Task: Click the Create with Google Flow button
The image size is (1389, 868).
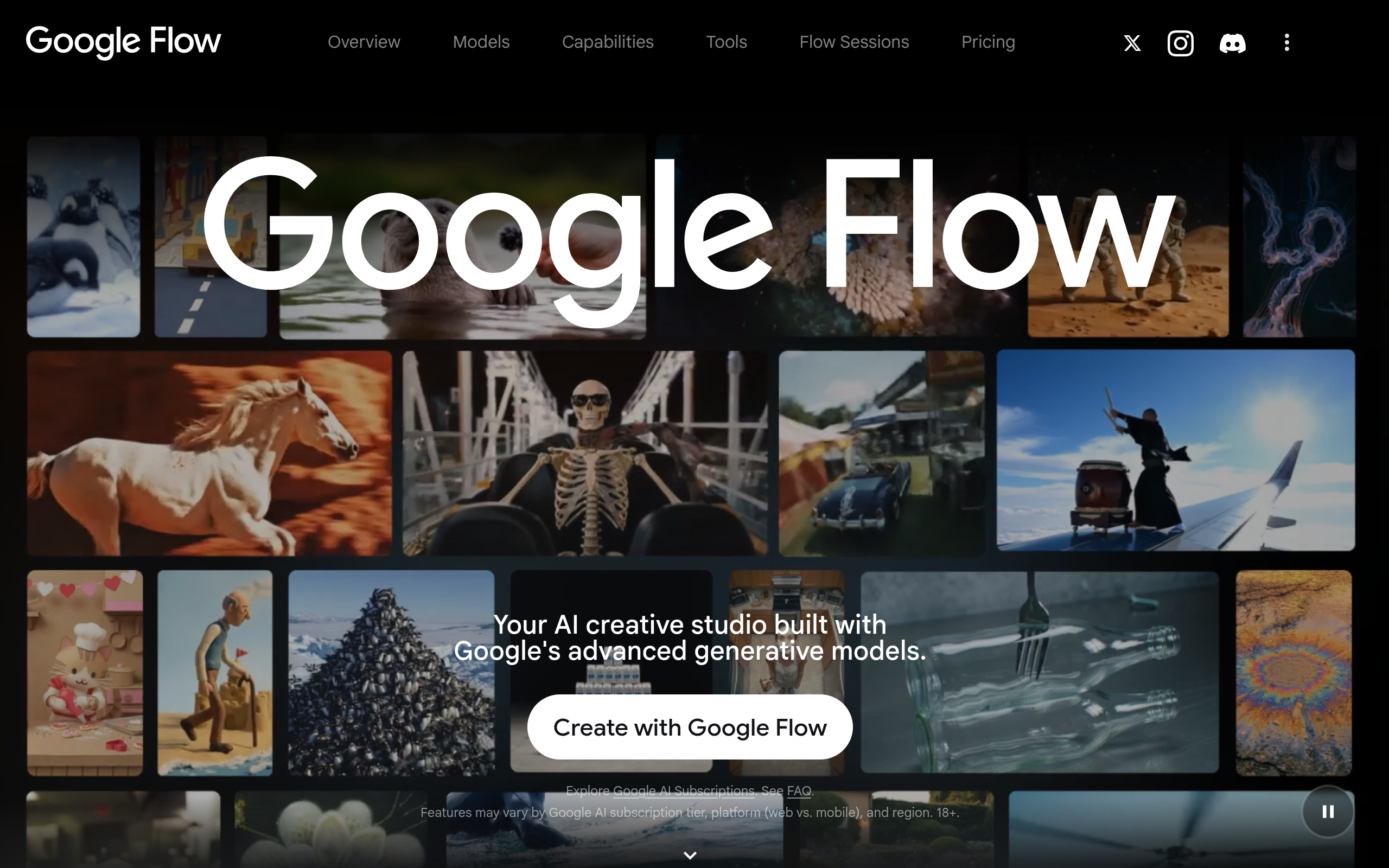Action: tap(689, 727)
